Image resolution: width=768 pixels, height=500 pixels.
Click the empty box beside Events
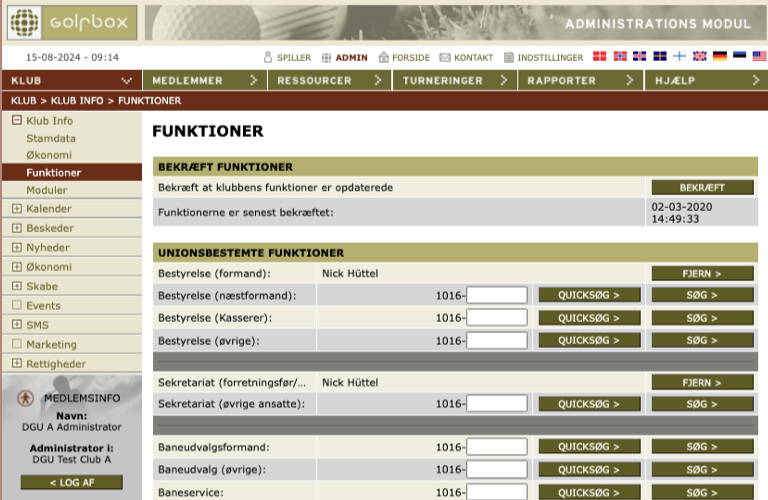[x=17, y=305]
